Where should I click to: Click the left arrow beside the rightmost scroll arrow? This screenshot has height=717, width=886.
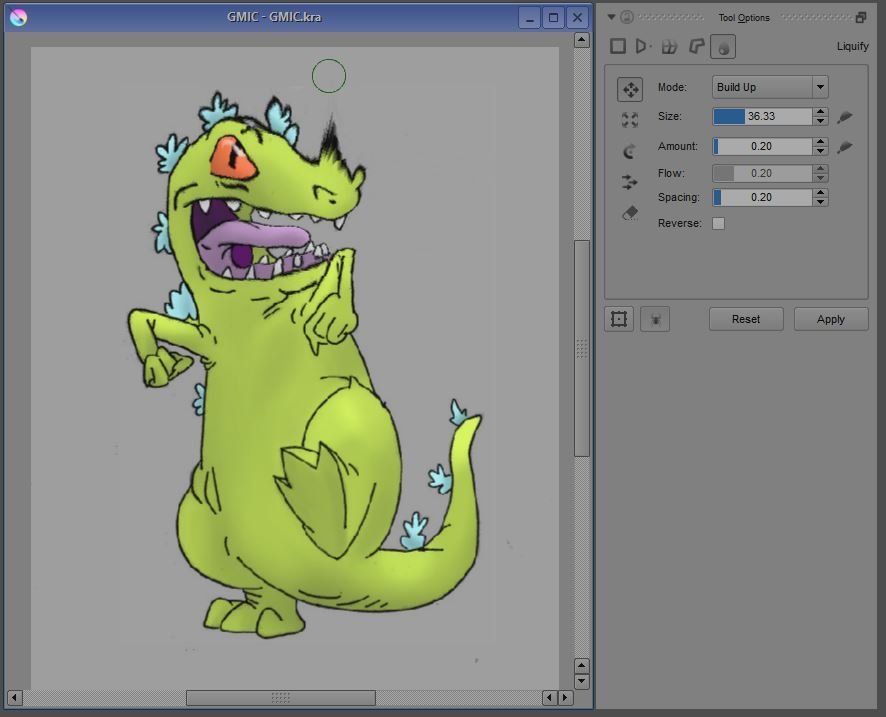550,698
